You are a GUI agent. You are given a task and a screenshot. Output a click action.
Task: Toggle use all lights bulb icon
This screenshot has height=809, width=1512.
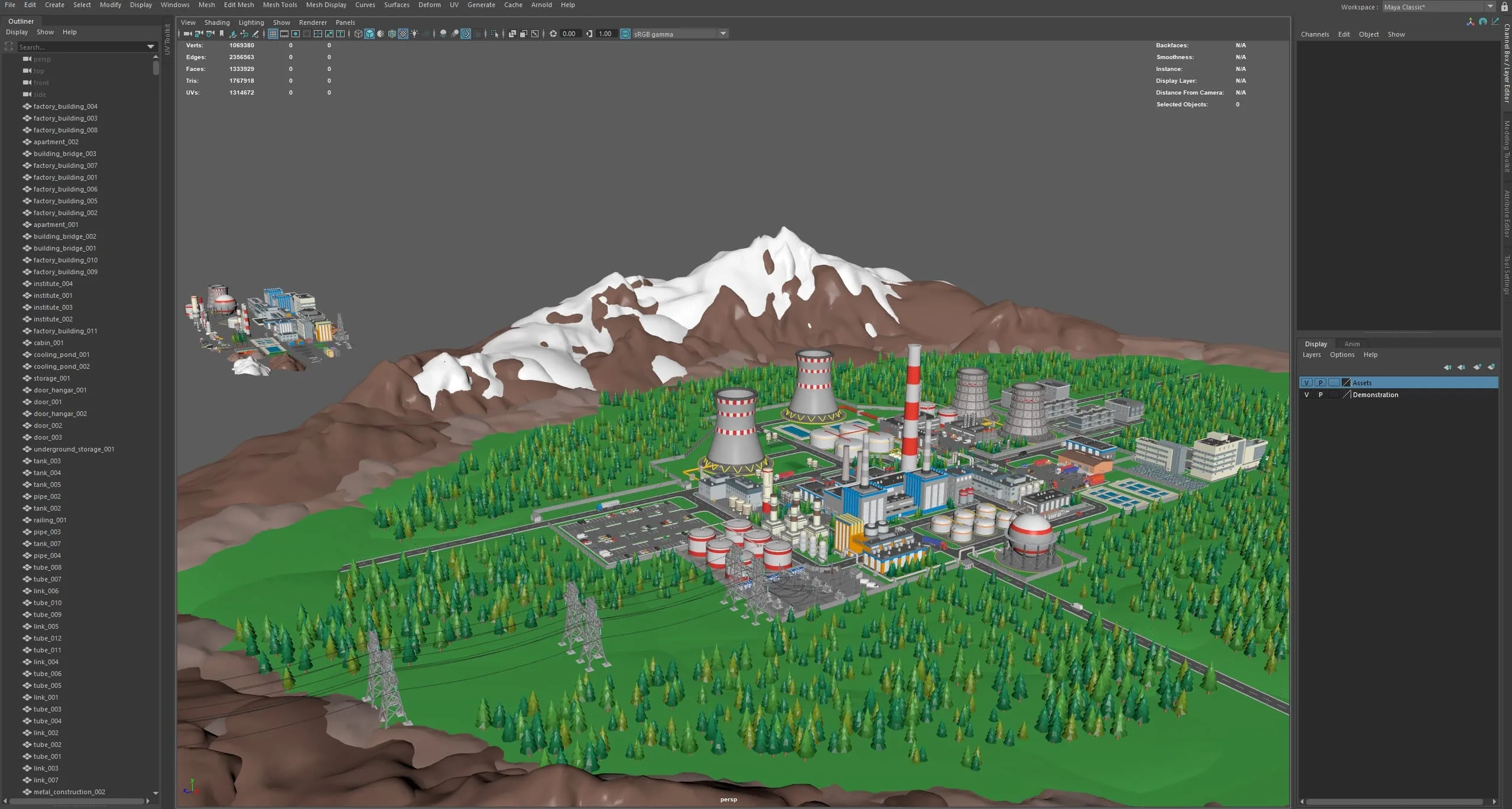tap(414, 34)
